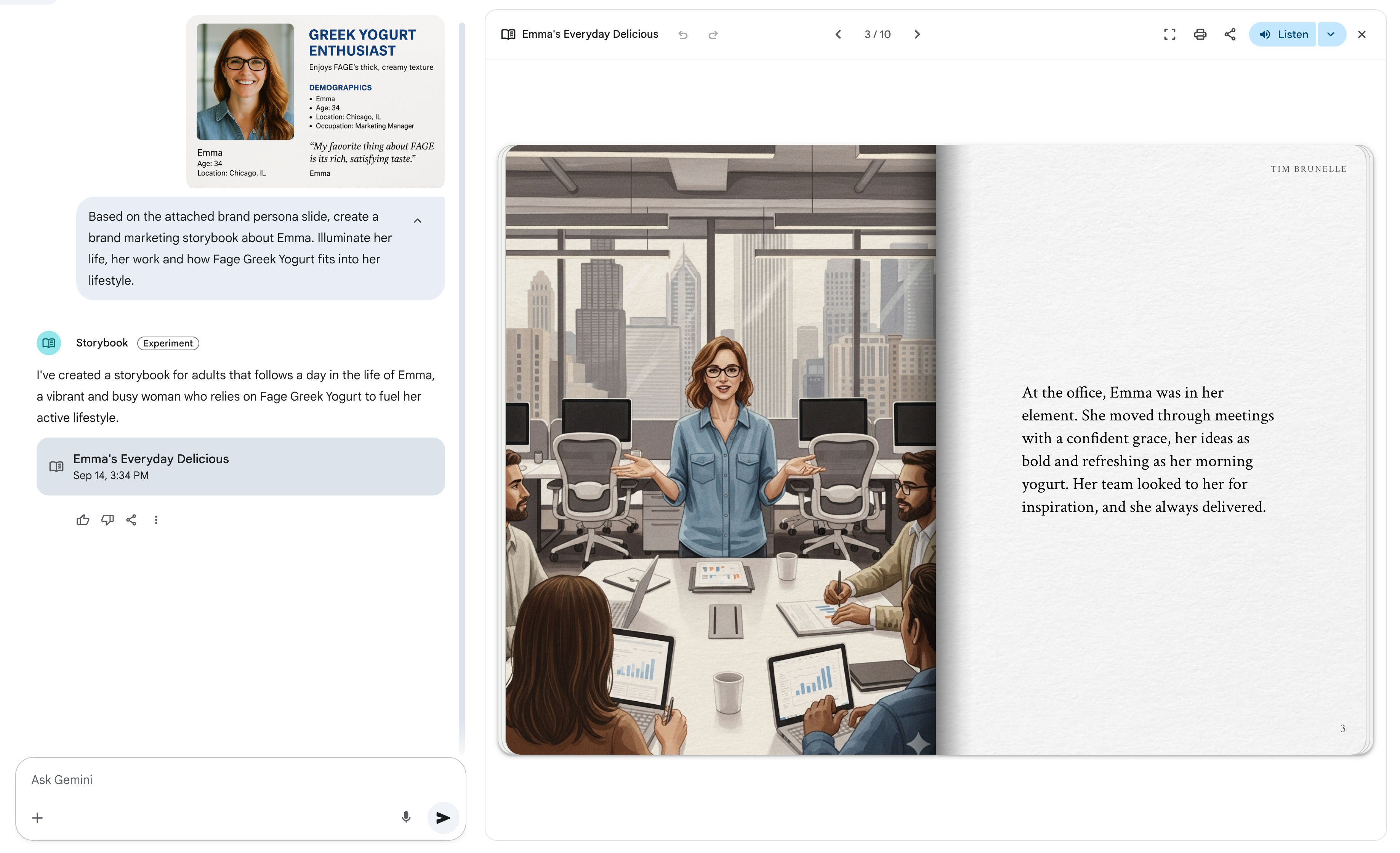Give the response a thumbs down
Viewport: 1400px width, 853px height.
(x=107, y=520)
